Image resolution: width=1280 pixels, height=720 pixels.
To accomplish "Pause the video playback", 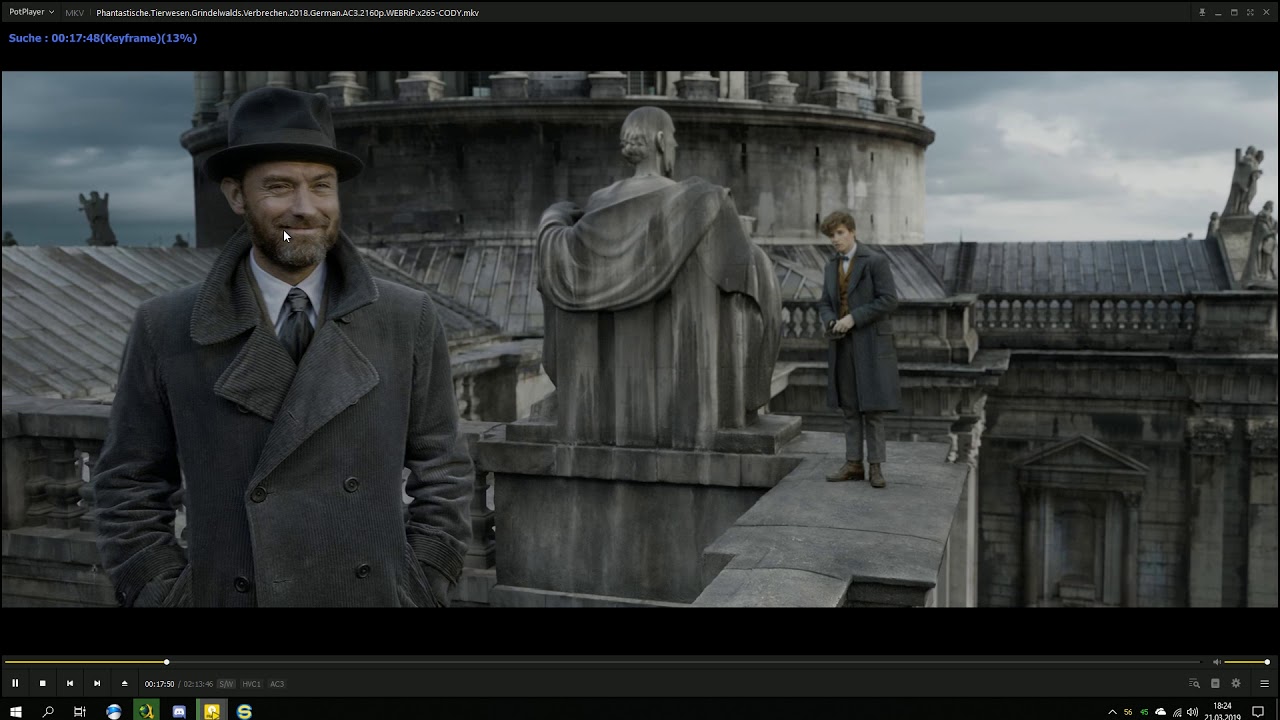I will point(15,683).
